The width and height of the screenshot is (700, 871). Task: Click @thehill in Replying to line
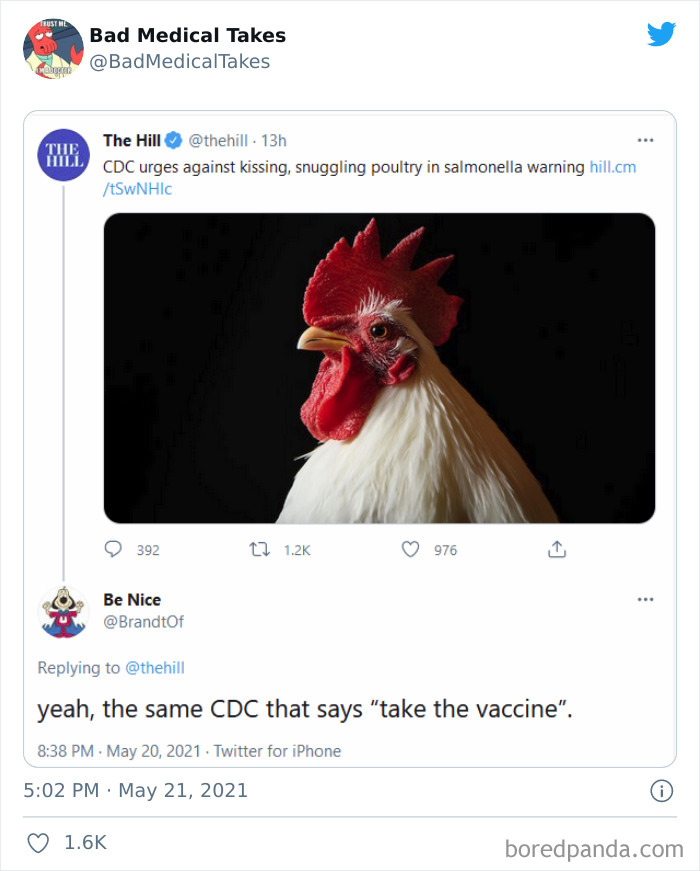pyautogui.click(x=156, y=667)
